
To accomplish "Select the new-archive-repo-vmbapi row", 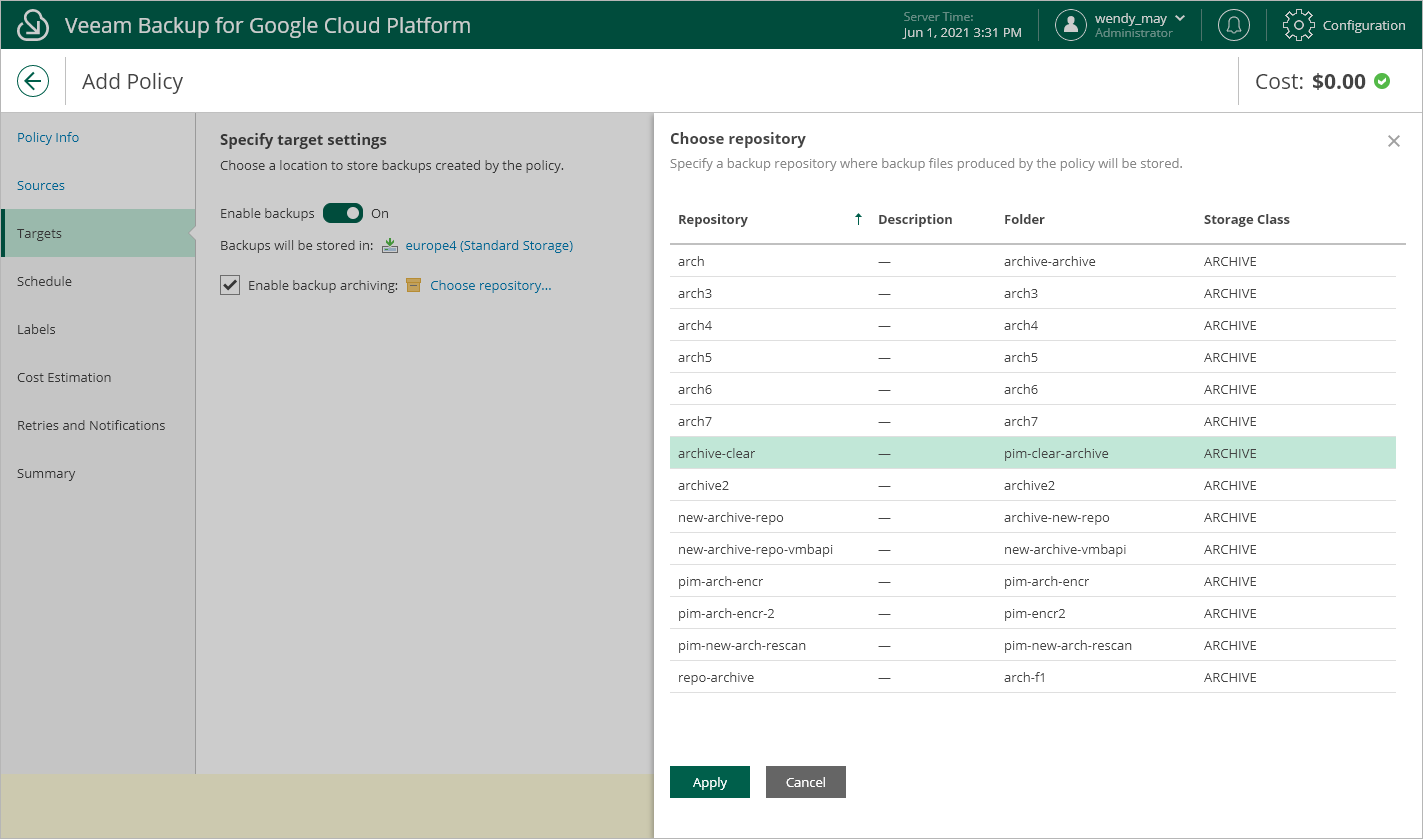I will tap(1033, 549).
